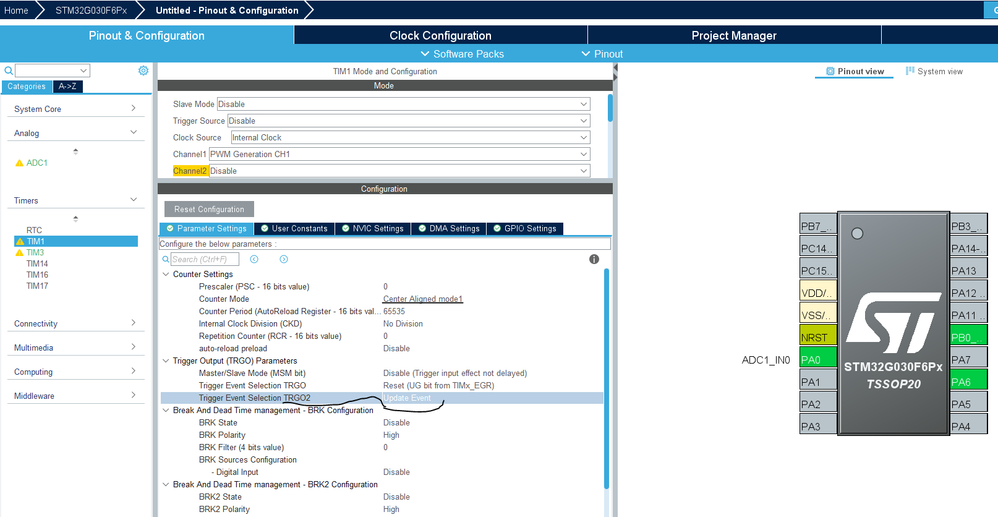Collapse Counter Settings group
The width and height of the screenshot is (998, 517).
coord(166,274)
